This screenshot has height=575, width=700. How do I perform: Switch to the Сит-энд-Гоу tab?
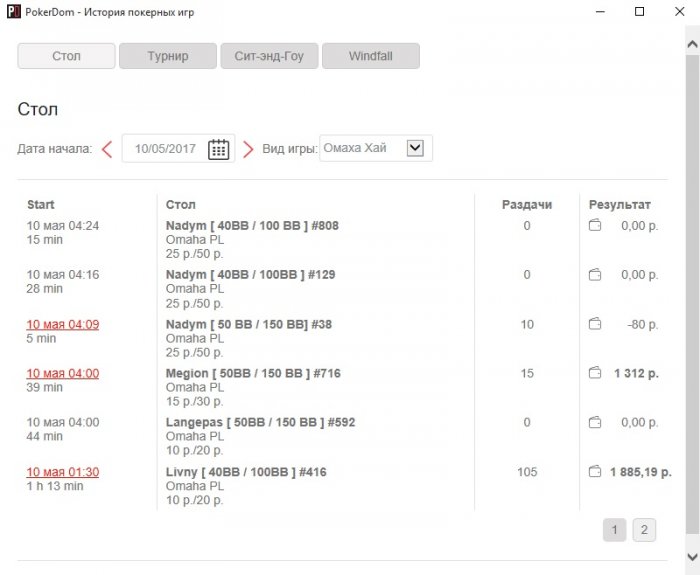pyautogui.click(x=268, y=56)
